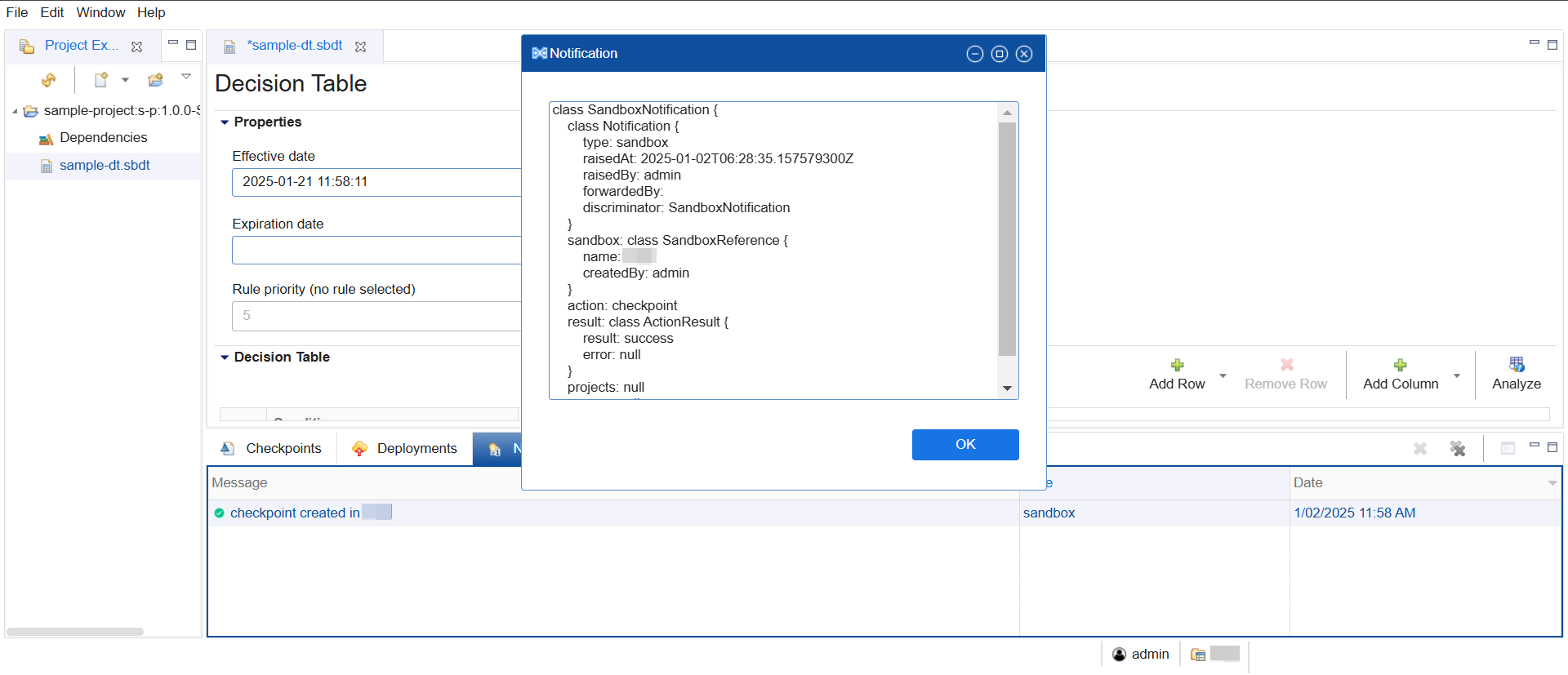
Task: Click the green success icon in notification row
Action: tap(219, 513)
